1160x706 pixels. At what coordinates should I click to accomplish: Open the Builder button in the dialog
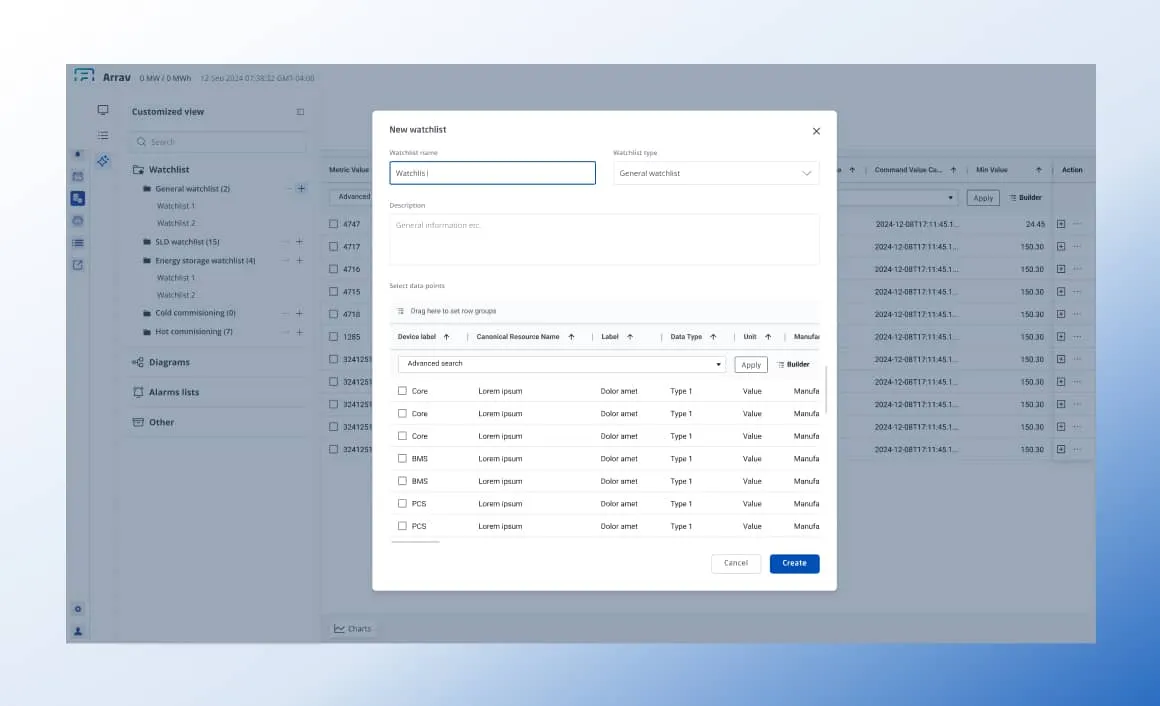click(794, 365)
